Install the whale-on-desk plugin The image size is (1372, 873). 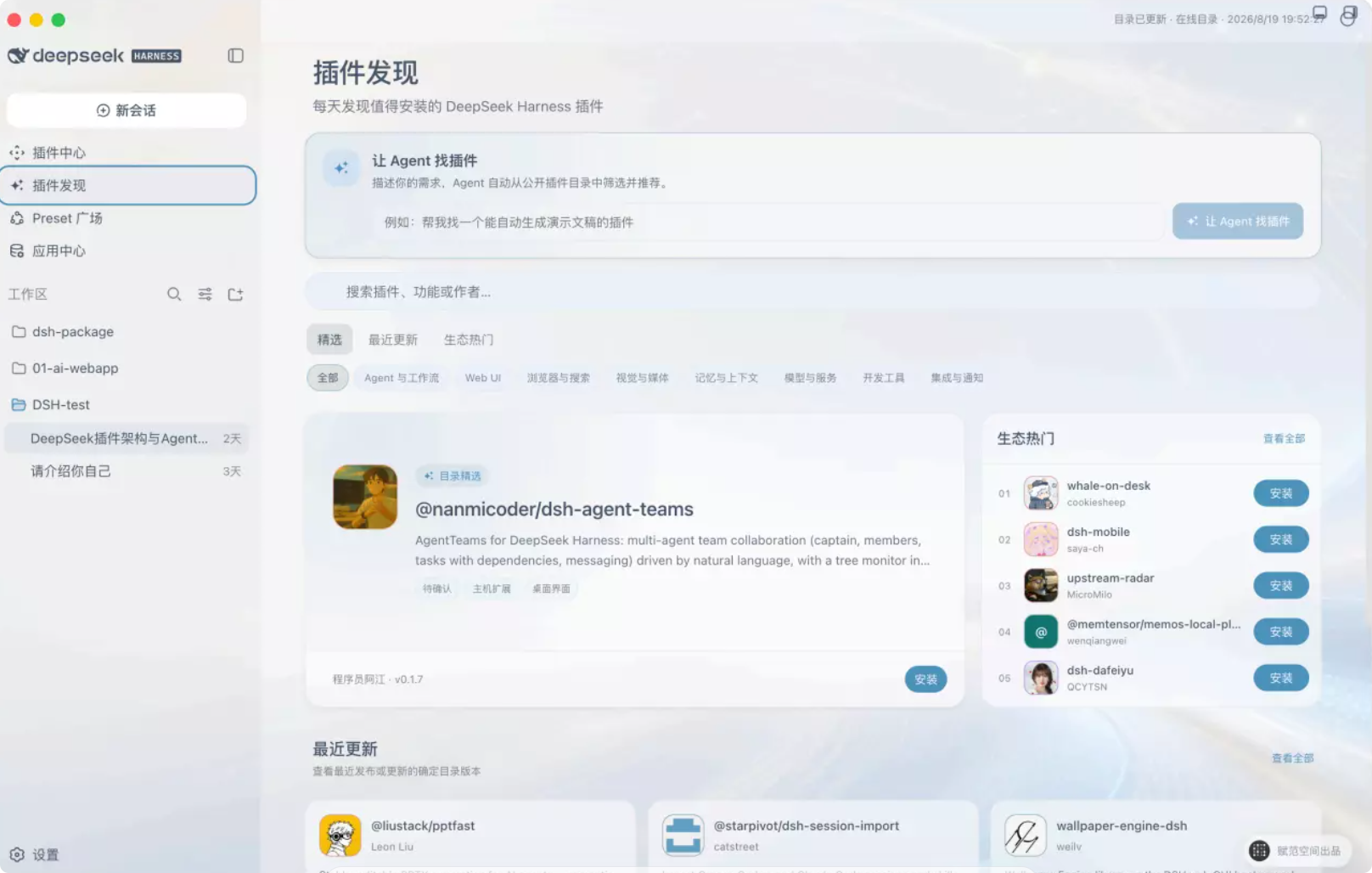[1281, 493]
